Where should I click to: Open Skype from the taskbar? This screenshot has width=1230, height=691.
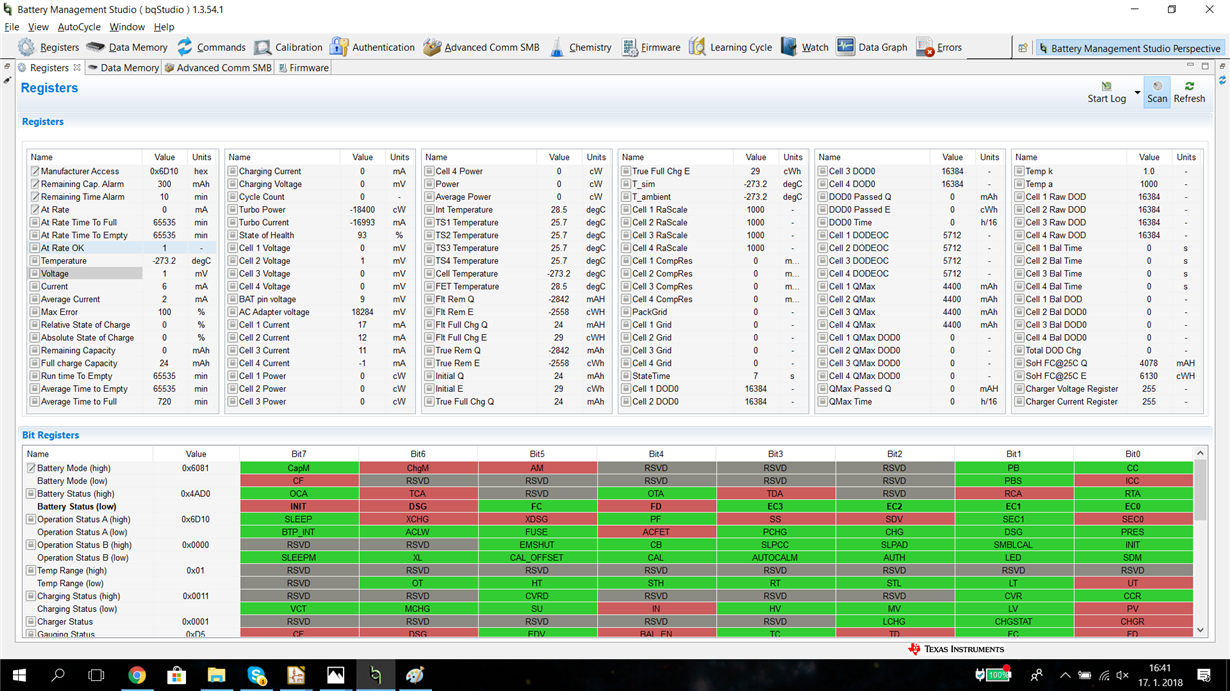[x=256, y=675]
